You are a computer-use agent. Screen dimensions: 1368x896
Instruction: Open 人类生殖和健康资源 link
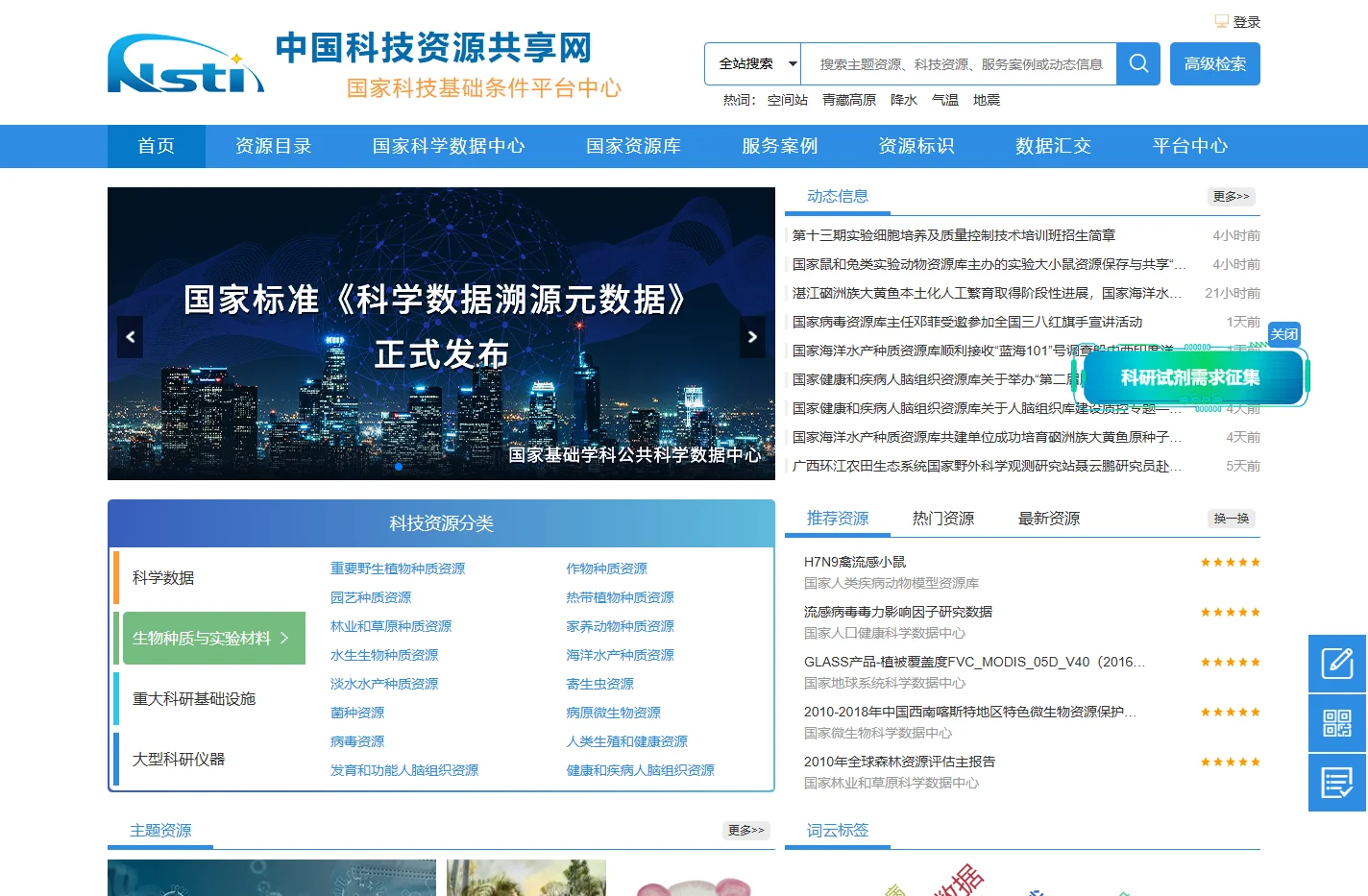click(627, 741)
